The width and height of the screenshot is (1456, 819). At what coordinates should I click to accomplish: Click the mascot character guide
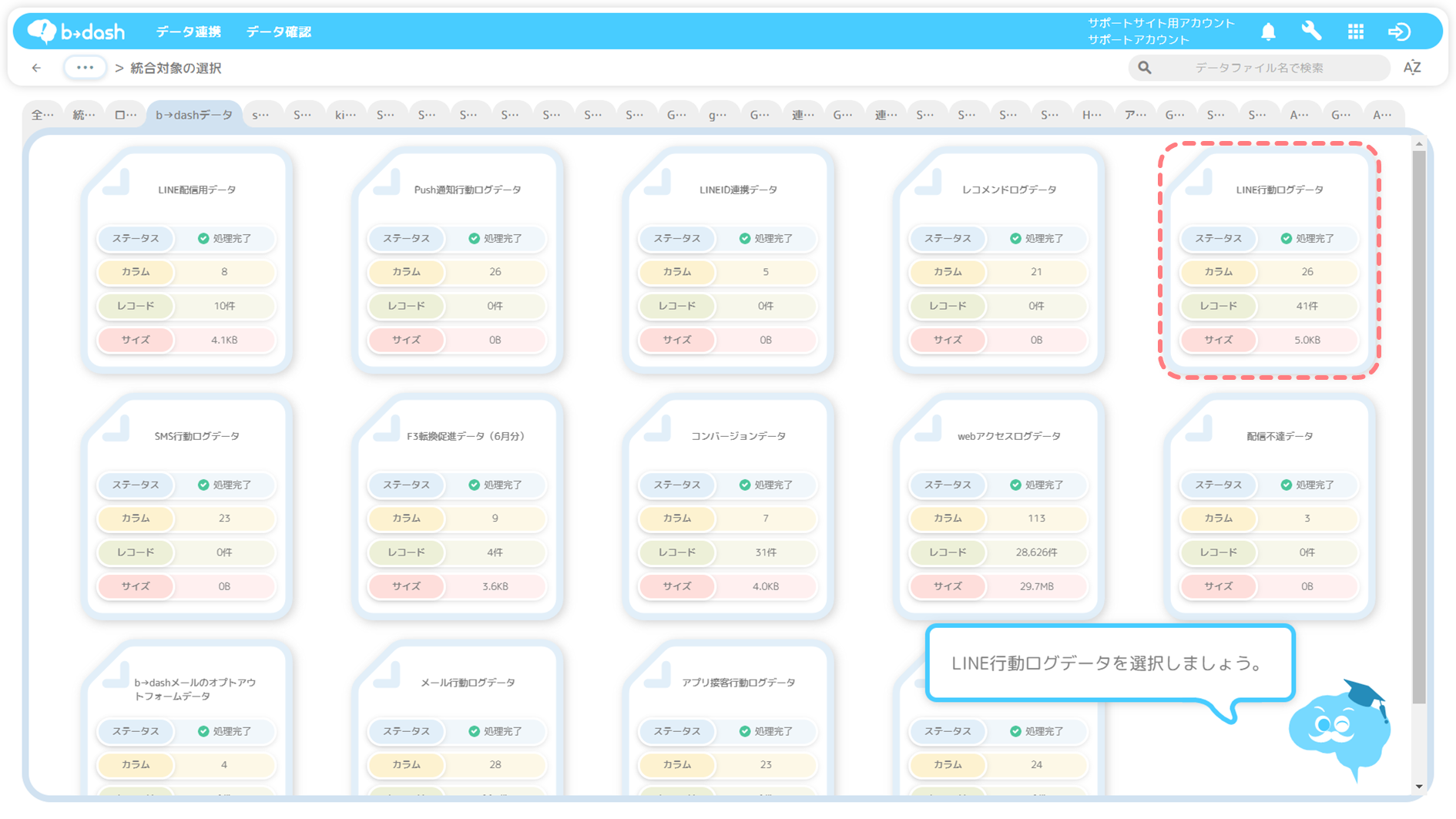(x=1340, y=730)
